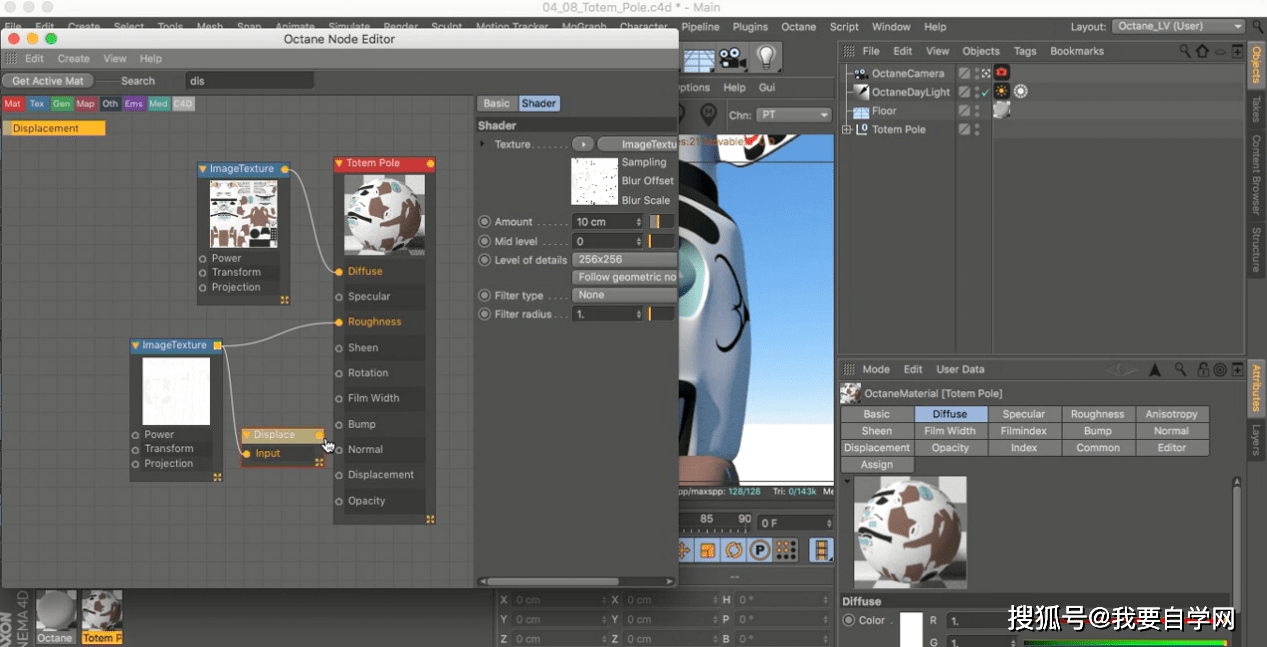1267x647 pixels.
Task: Click OctaneDayLight's sun tag icon
Action: [1001, 91]
